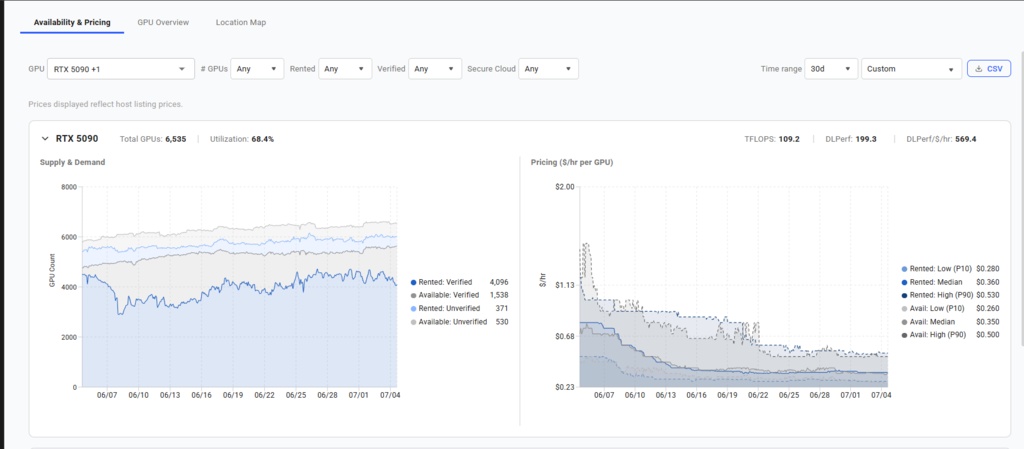Click the $0.500 Avail High price
1024x449 pixels.
pos(987,335)
